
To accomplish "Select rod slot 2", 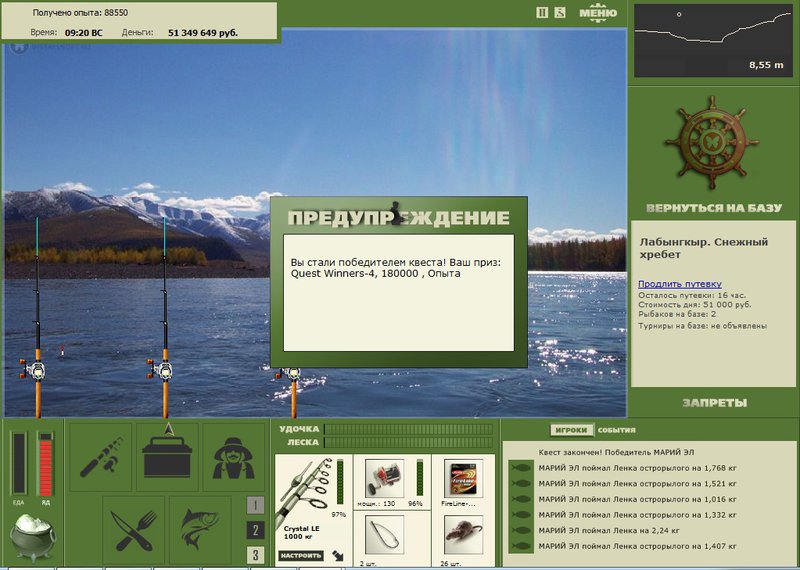I will point(256,530).
